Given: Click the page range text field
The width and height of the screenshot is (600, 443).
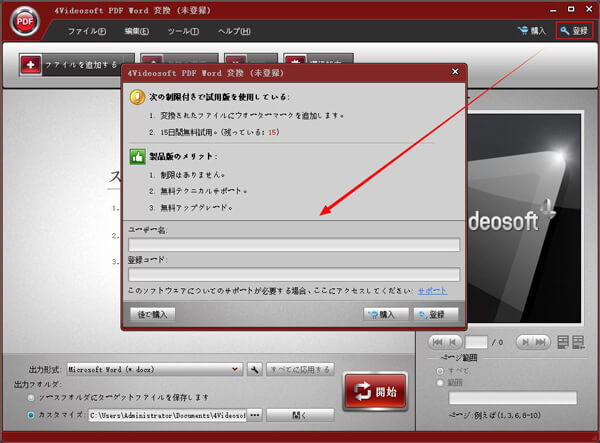Looking at the screenshot, I should 513,398.
